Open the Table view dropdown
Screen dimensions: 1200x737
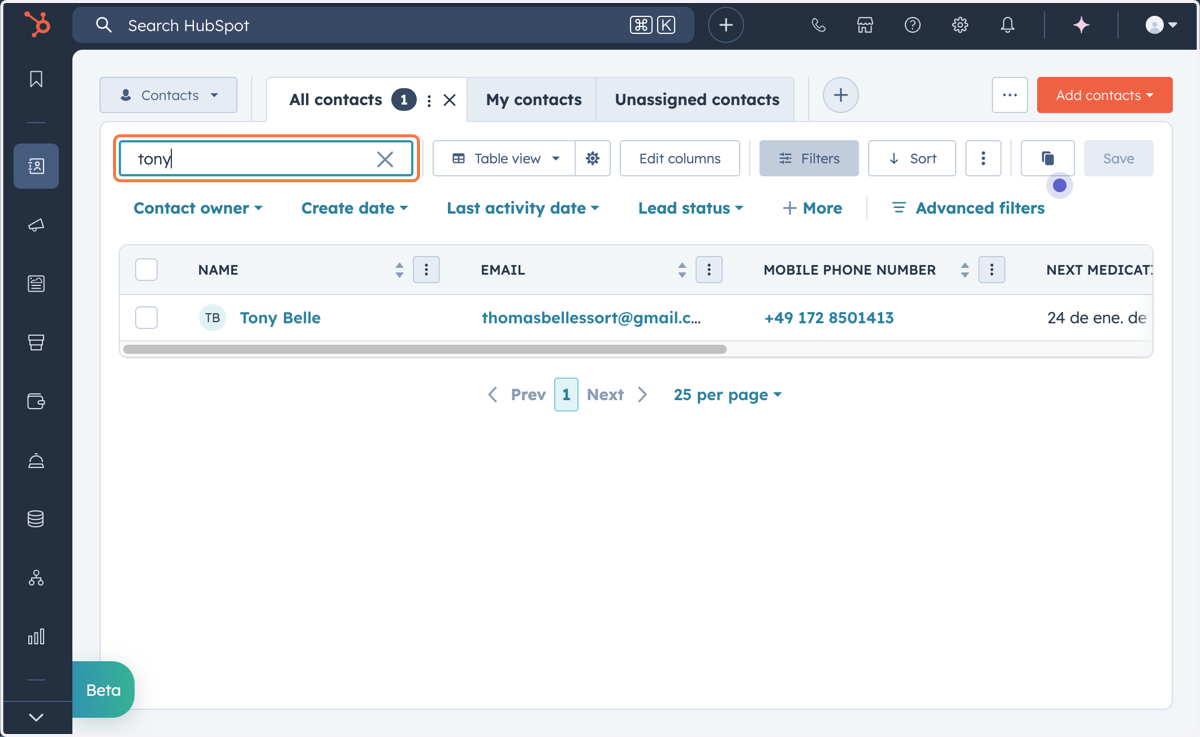coord(504,158)
